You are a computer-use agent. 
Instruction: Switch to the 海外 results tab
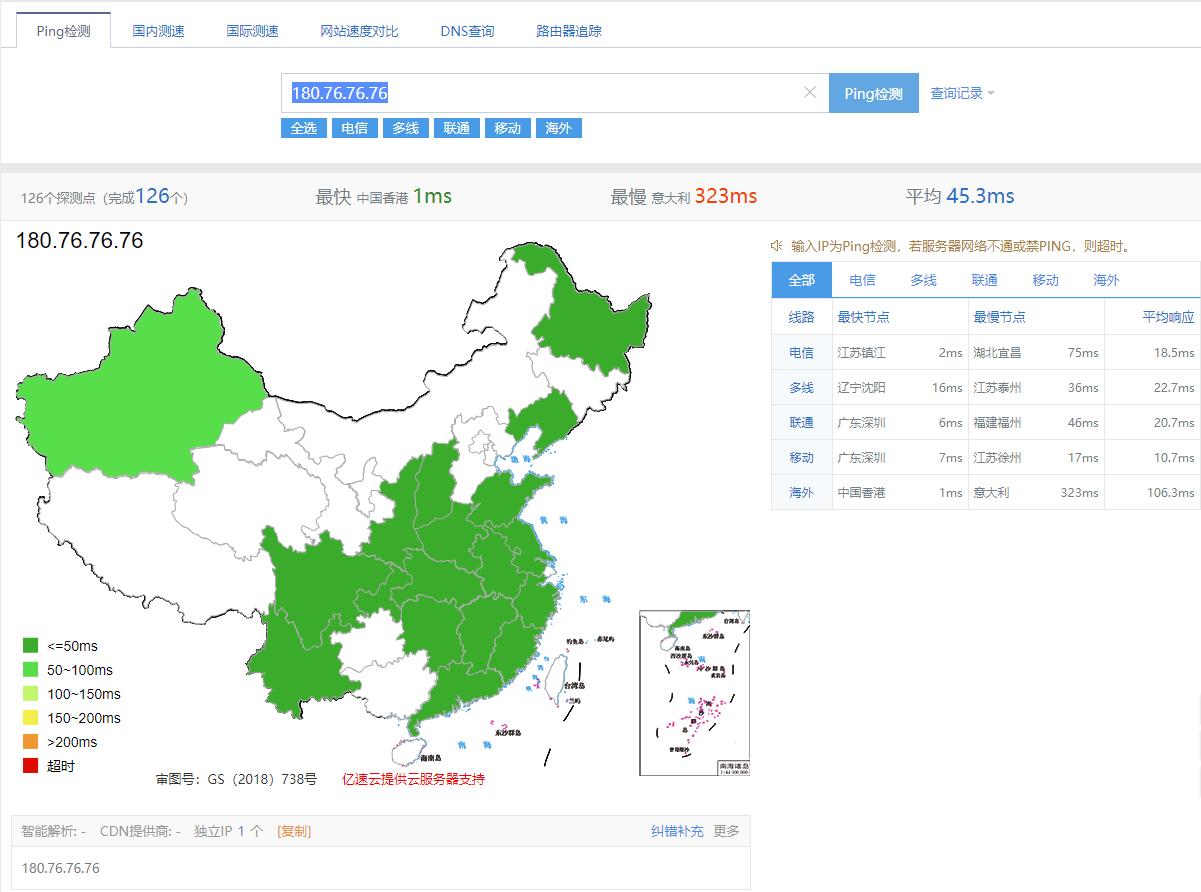coord(1105,280)
